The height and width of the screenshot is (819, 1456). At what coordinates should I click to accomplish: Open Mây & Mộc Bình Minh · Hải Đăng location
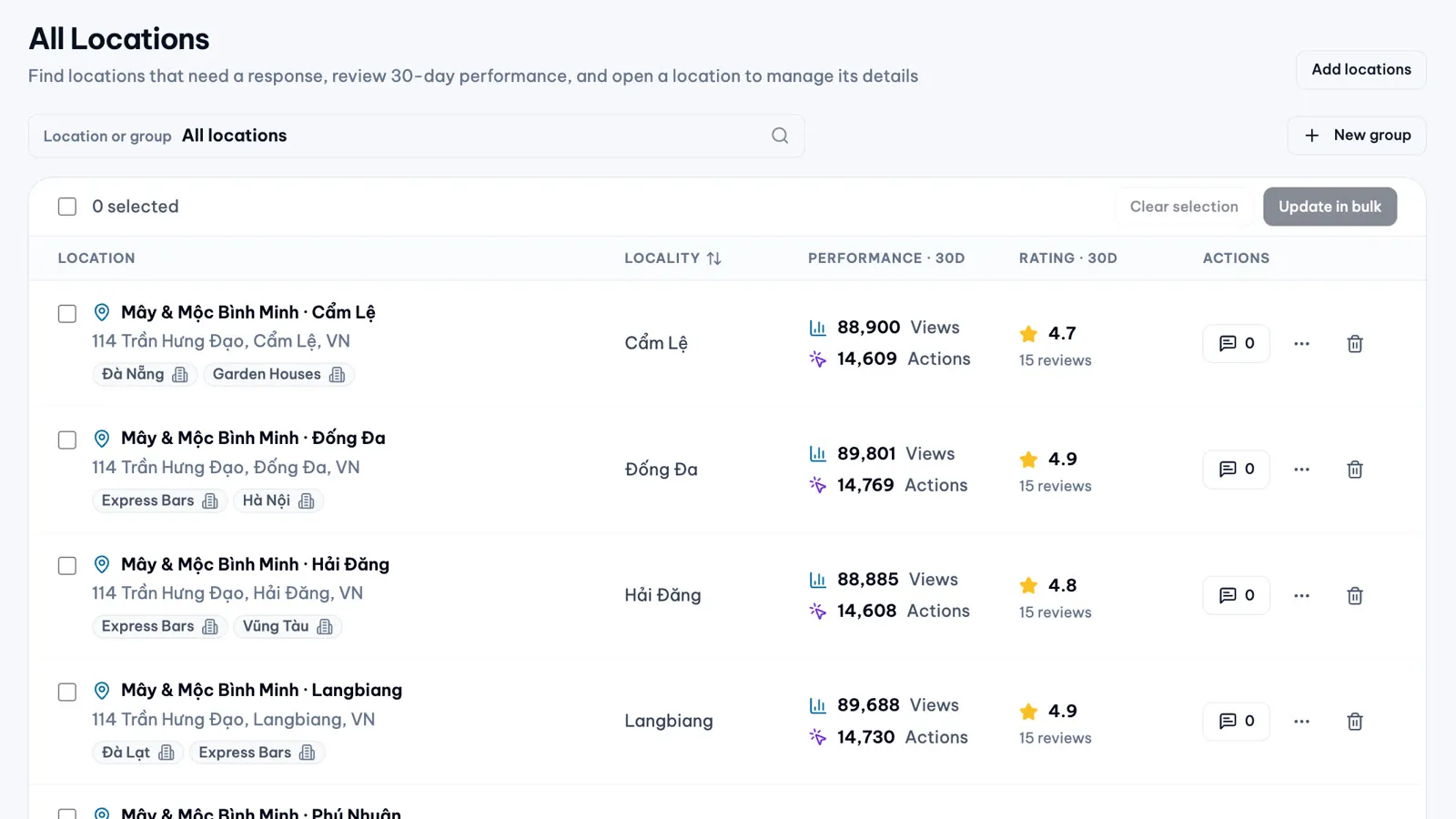click(255, 564)
